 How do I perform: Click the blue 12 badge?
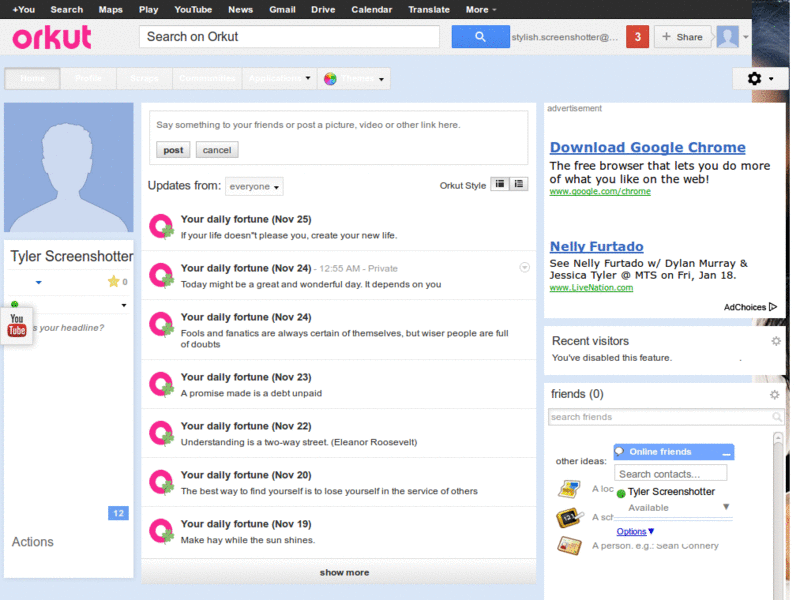click(118, 513)
